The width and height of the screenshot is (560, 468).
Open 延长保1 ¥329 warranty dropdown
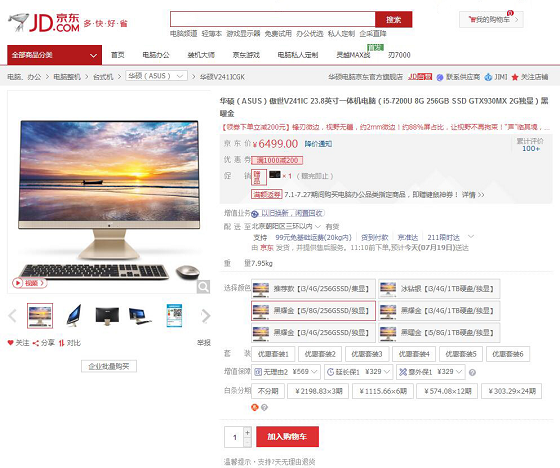359,372
